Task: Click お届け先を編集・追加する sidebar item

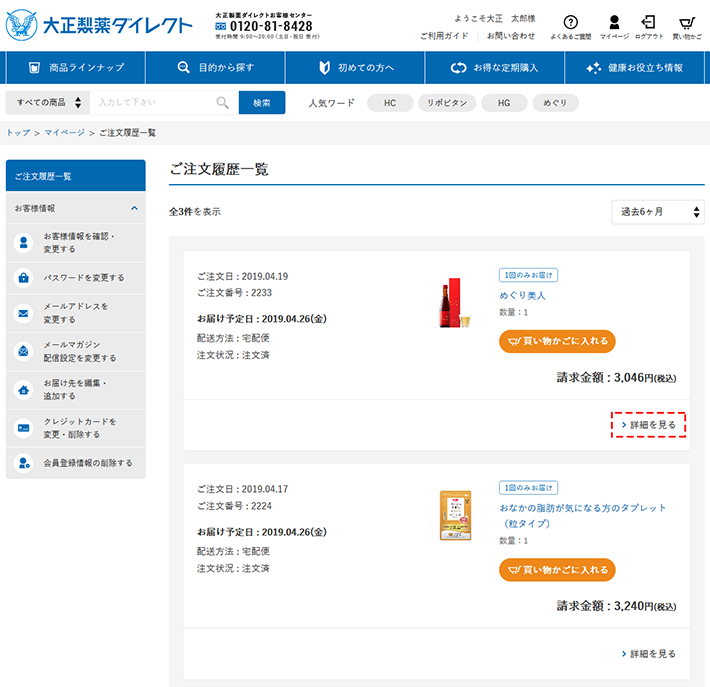Action: 76,389
